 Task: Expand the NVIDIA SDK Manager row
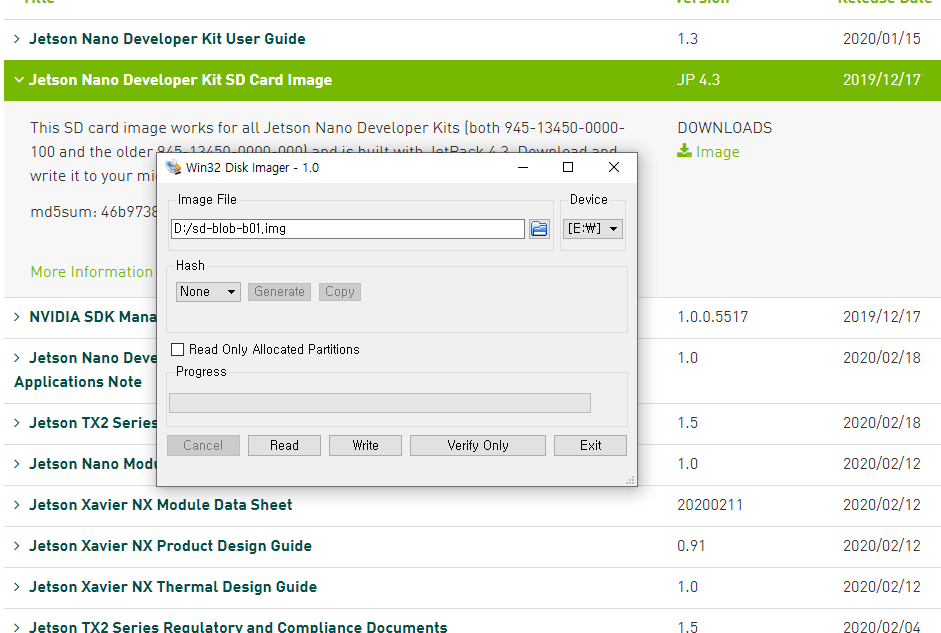(x=17, y=317)
